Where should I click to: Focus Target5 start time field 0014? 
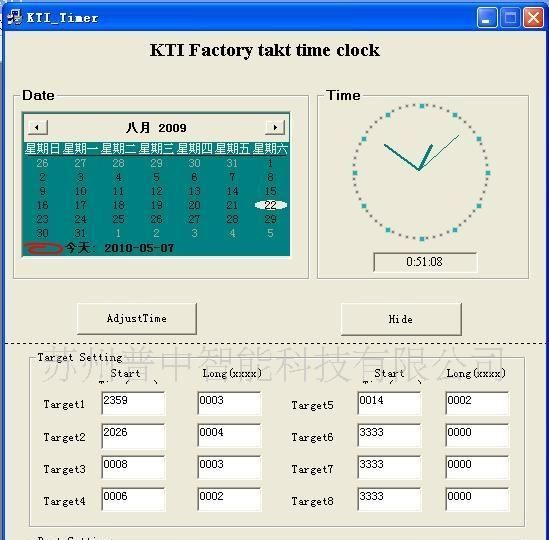click(x=389, y=403)
